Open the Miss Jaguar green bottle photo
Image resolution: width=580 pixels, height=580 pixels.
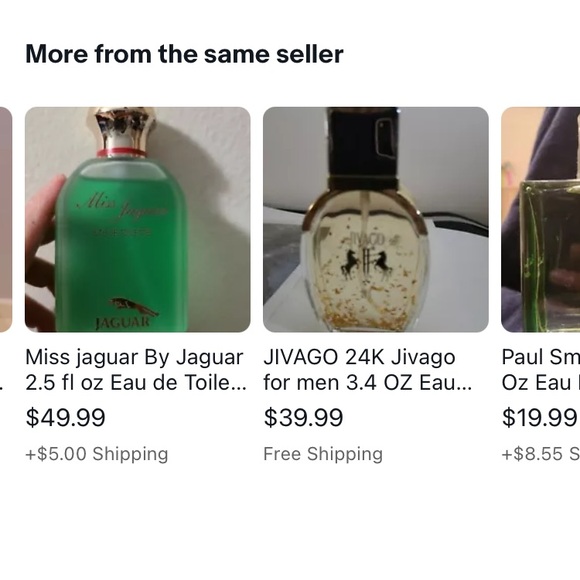tap(138, 219)
